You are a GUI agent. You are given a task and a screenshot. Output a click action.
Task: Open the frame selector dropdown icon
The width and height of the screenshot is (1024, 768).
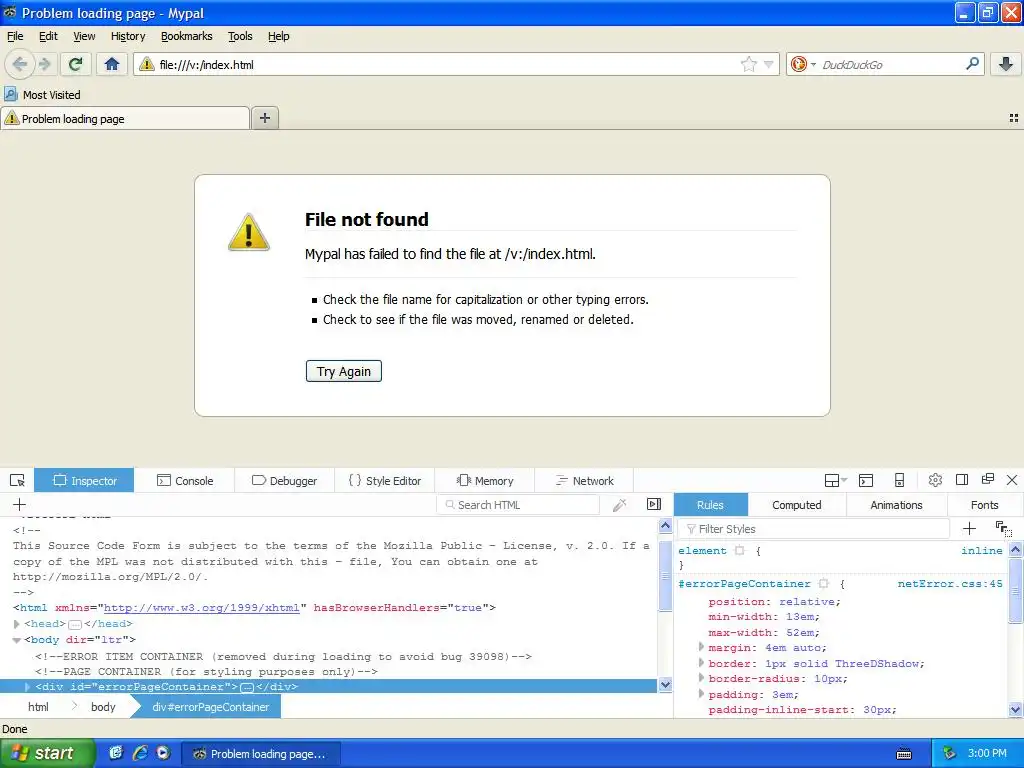(x=835, y=481)
